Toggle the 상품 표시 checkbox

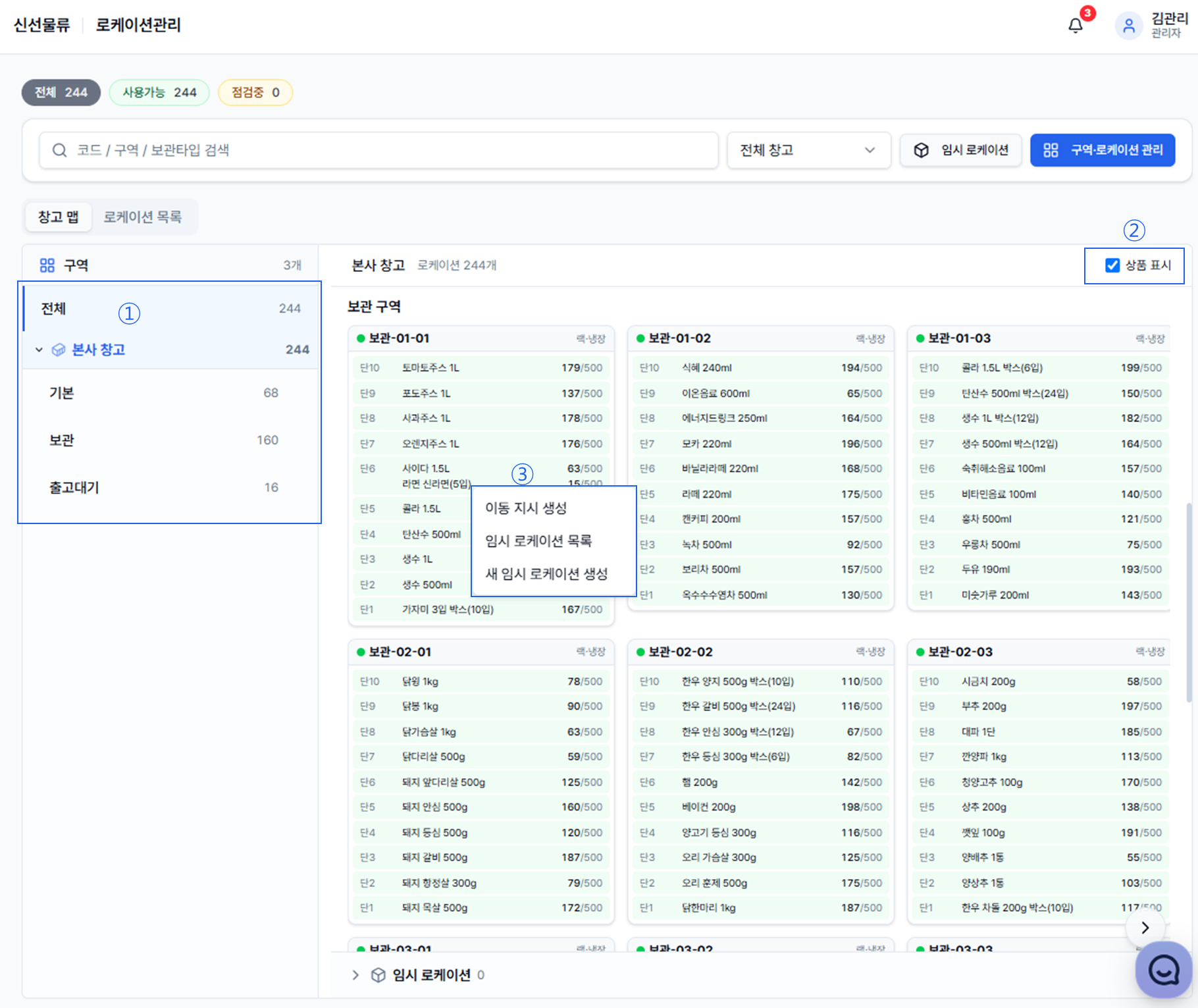[1112, 265]
